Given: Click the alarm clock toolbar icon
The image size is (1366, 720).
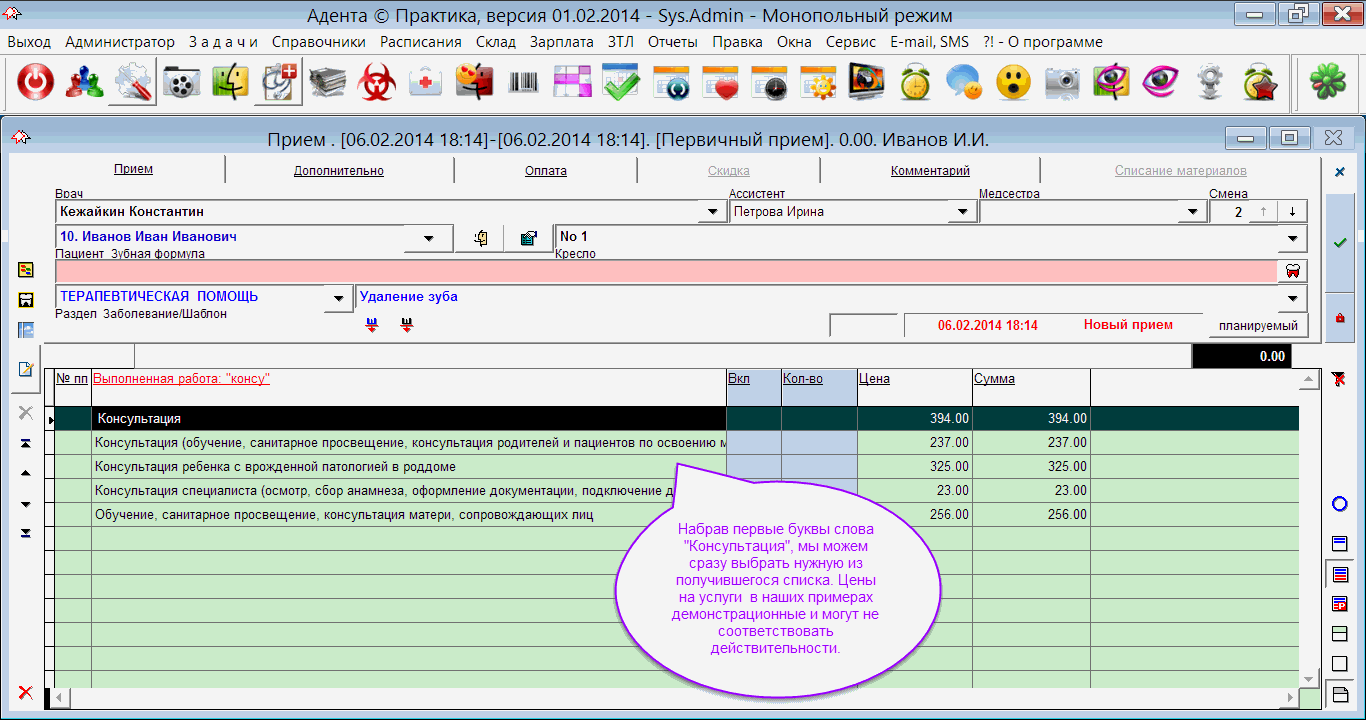Looking at the screenshot, I should [915, 84].
